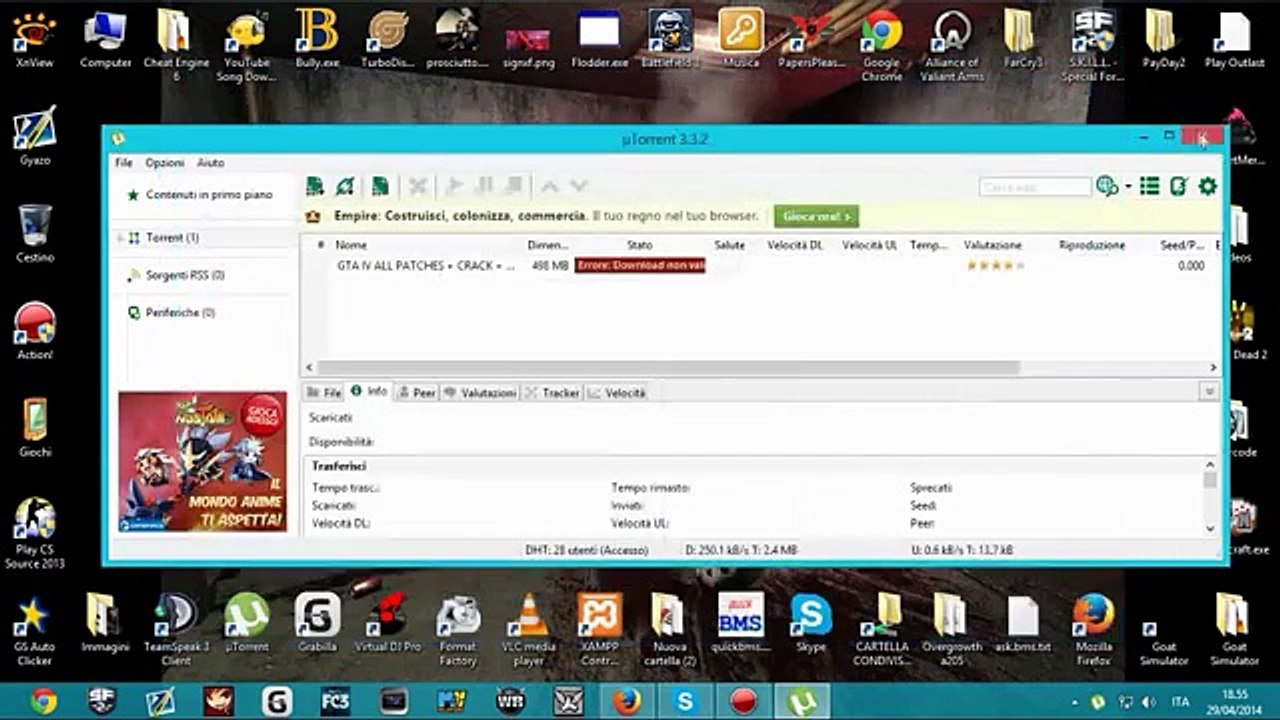Click the red recording icon on taskbar
Screen dimensions: 1280x720
pyautogui.click(x=742, y=700)
